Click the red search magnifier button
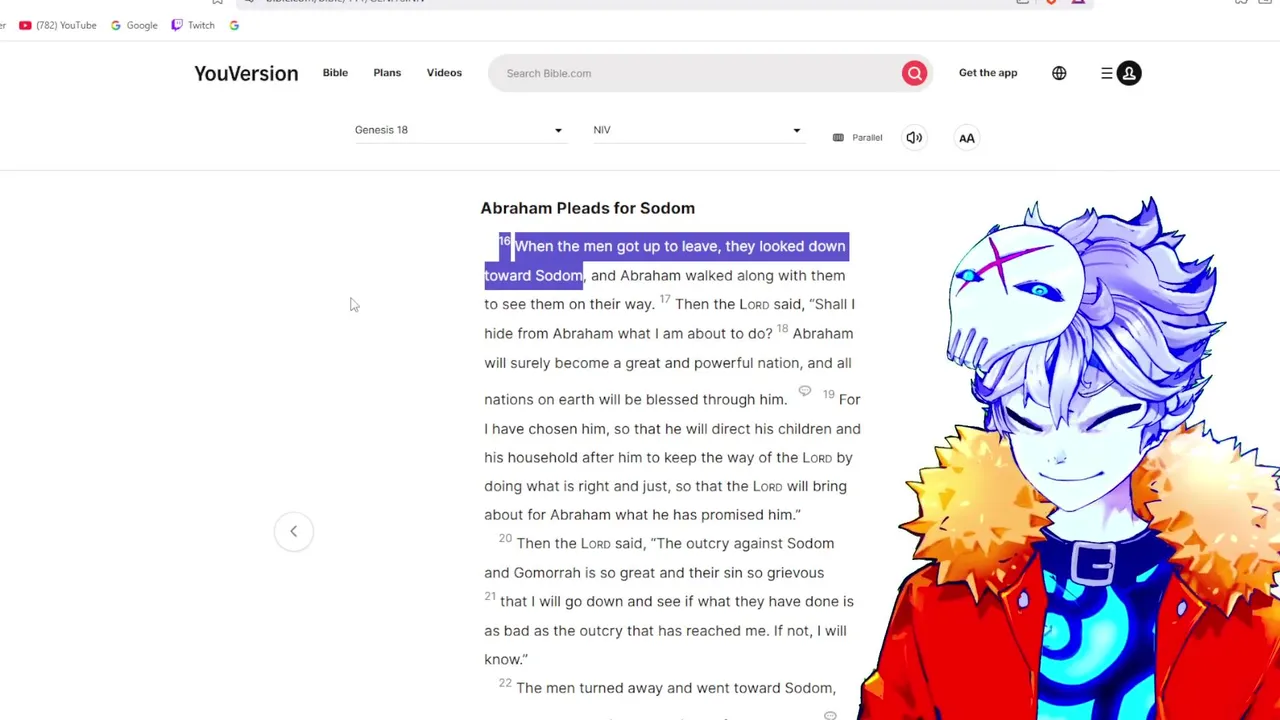 pos(914,73)
